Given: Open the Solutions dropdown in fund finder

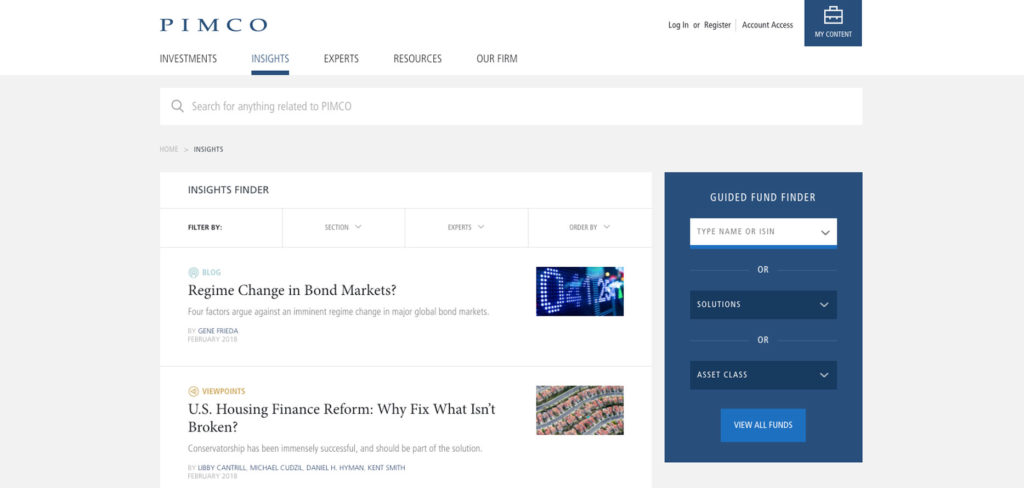Looking at the screenshot, I should point(762,304).
